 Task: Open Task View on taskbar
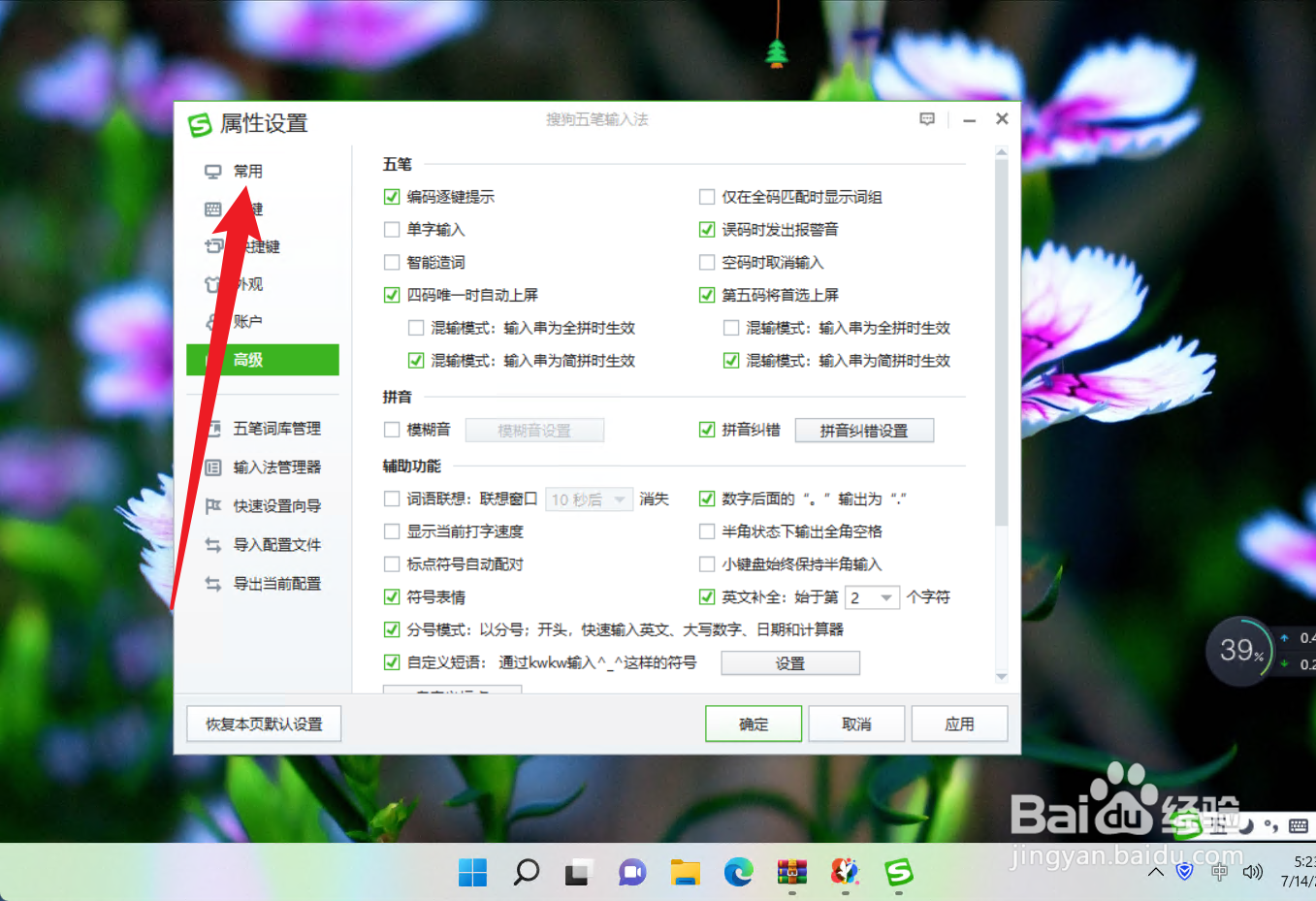point(579,872)
